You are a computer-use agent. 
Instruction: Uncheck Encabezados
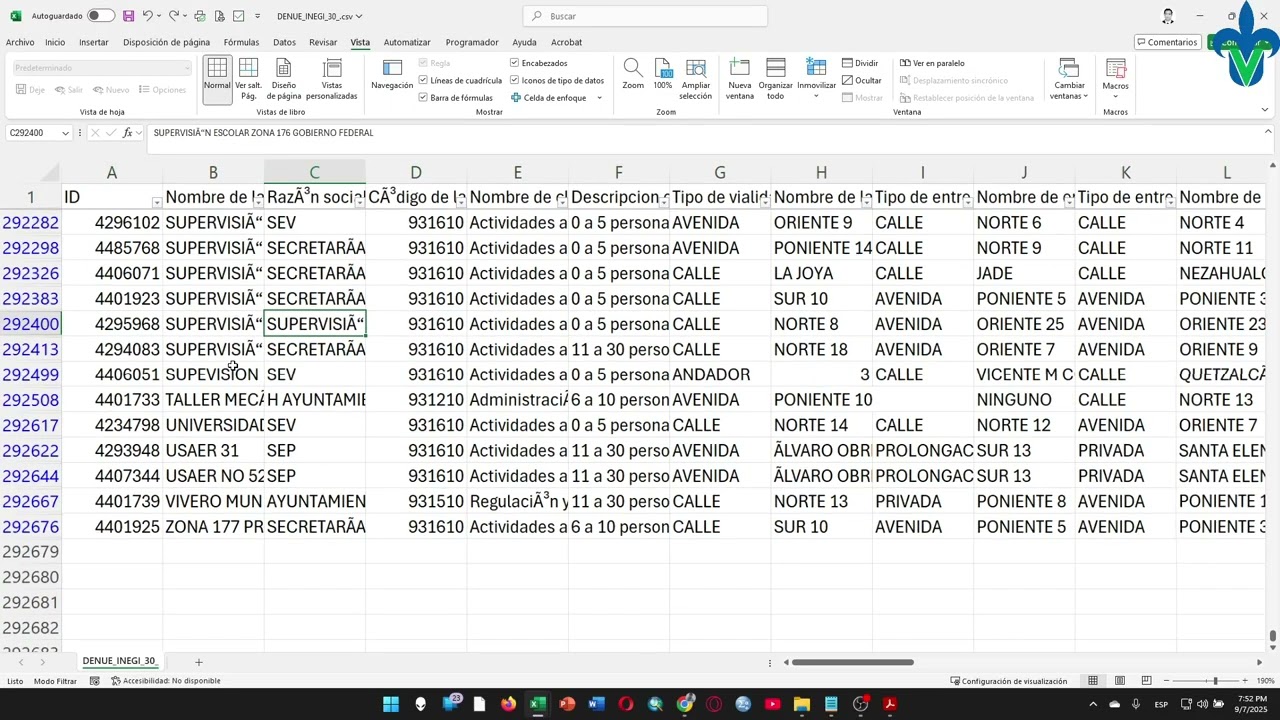539,63
